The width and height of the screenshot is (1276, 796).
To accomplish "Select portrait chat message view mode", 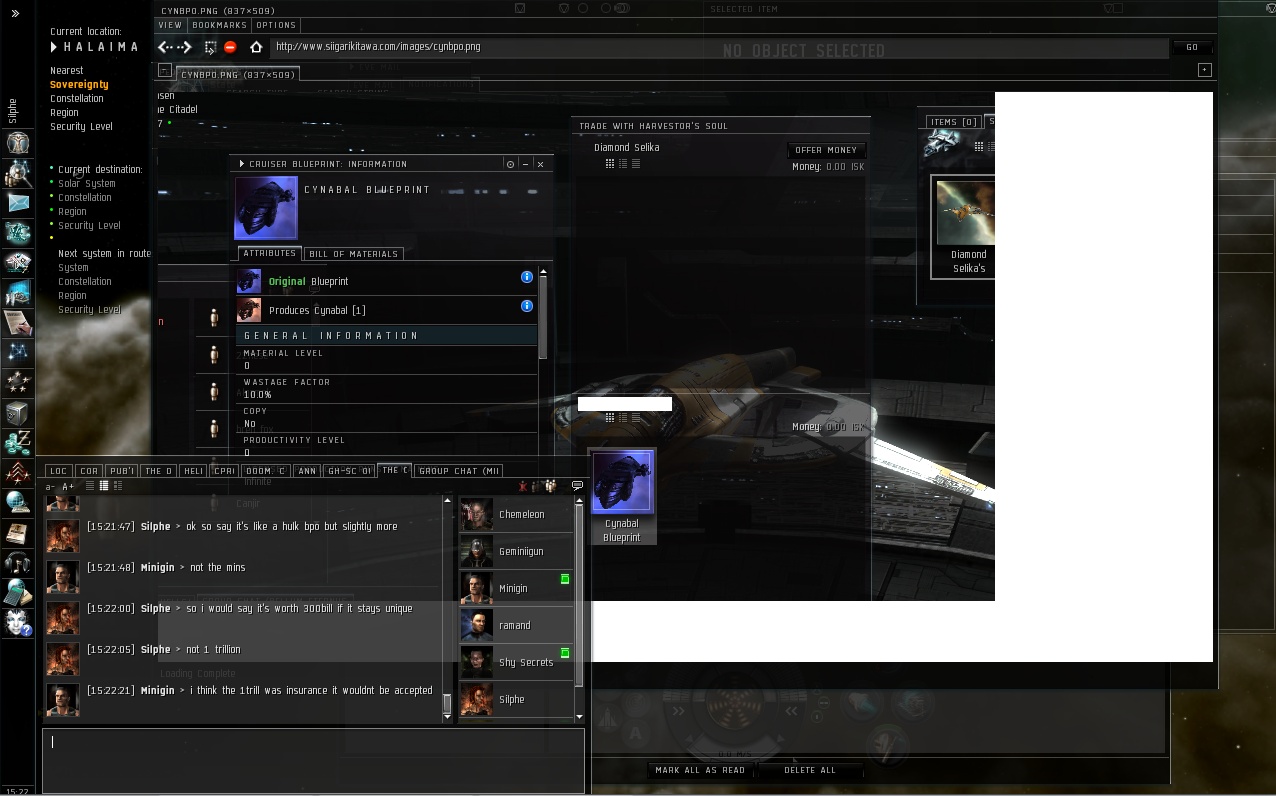I will (x=103, y=486).
